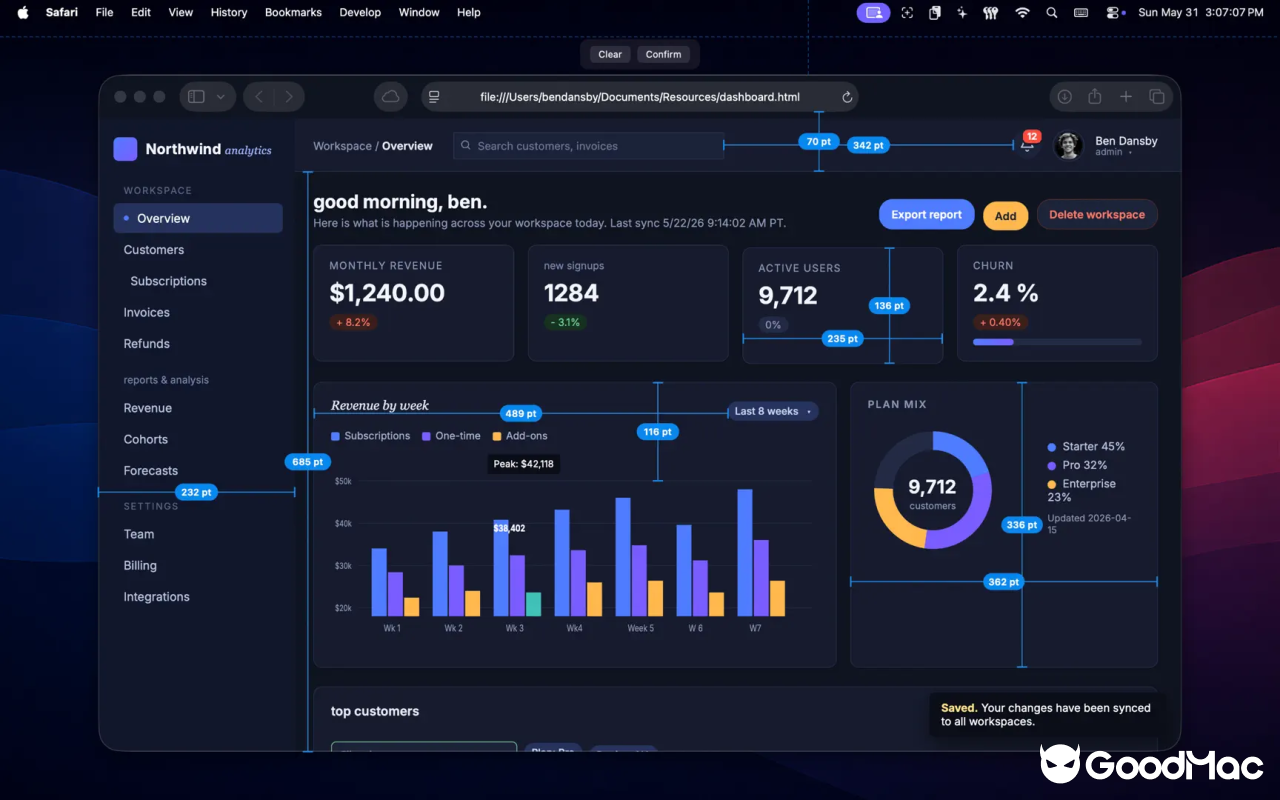The image size is (1280, 800).
Task: Click the Export report button
Action: click(927, 214)
